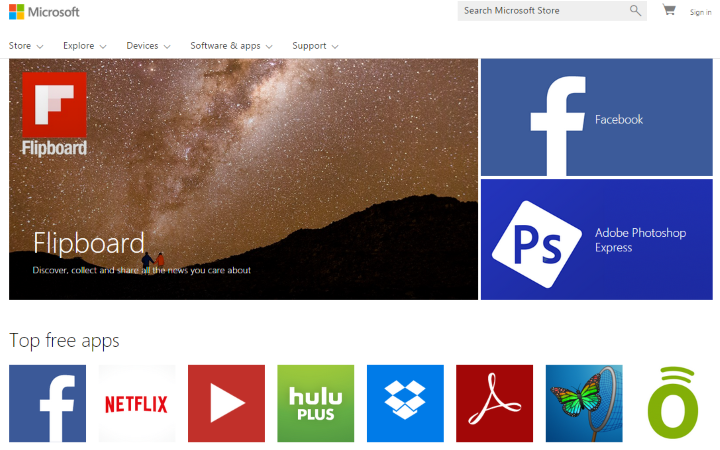Open the Facebook tile in featured banner
The width and height of the screenshot is (720, 450).
coord(596,117)
